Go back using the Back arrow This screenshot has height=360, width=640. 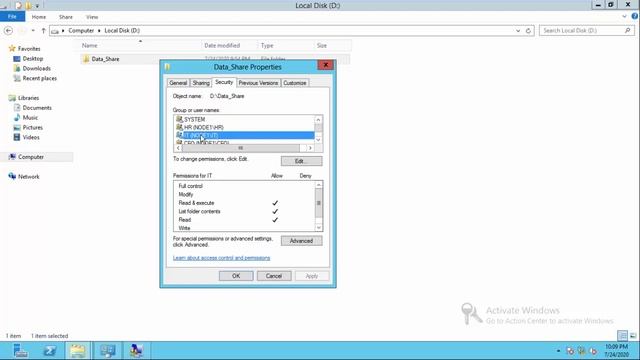point(8,31)
